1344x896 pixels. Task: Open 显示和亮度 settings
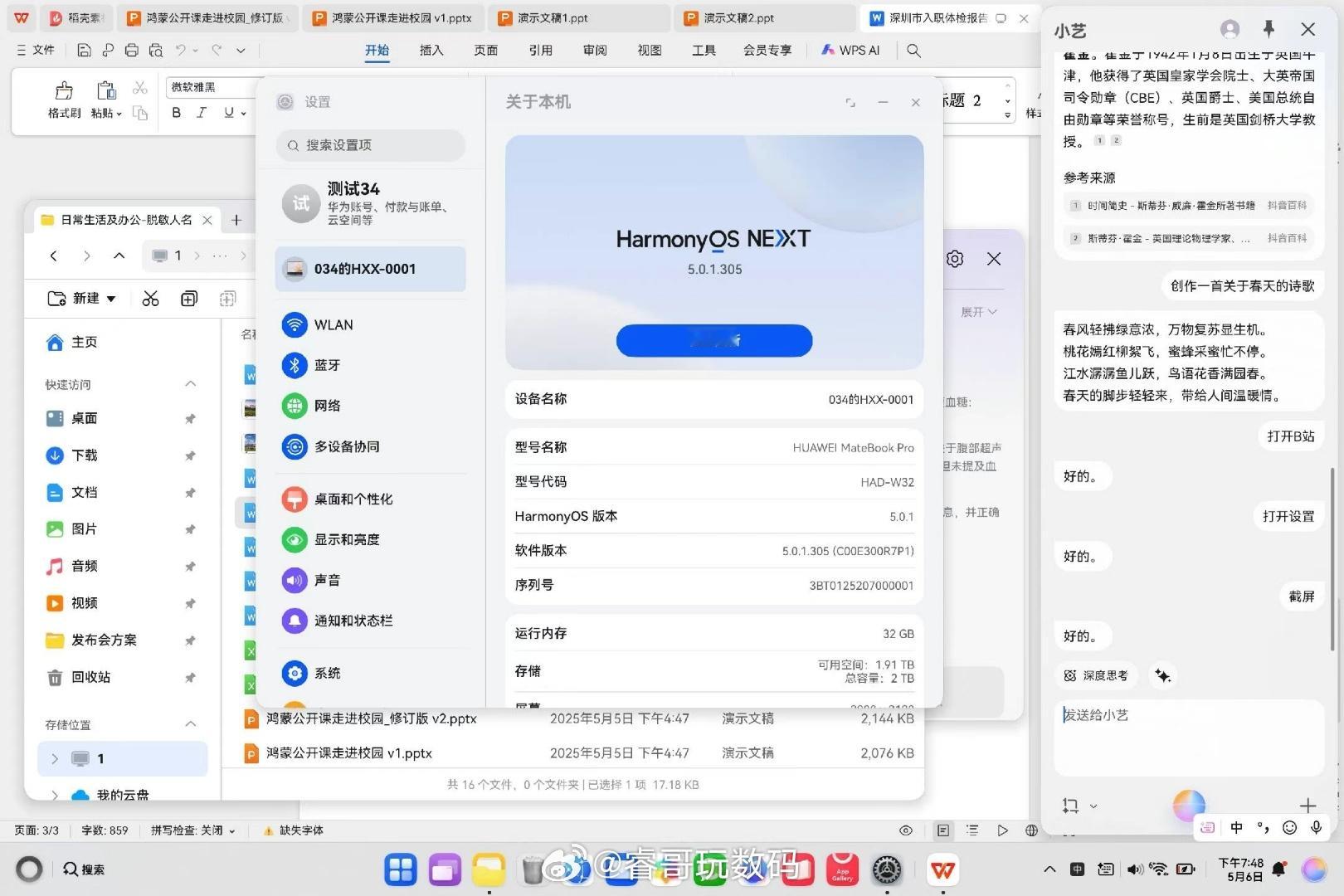tap(370, 540)
